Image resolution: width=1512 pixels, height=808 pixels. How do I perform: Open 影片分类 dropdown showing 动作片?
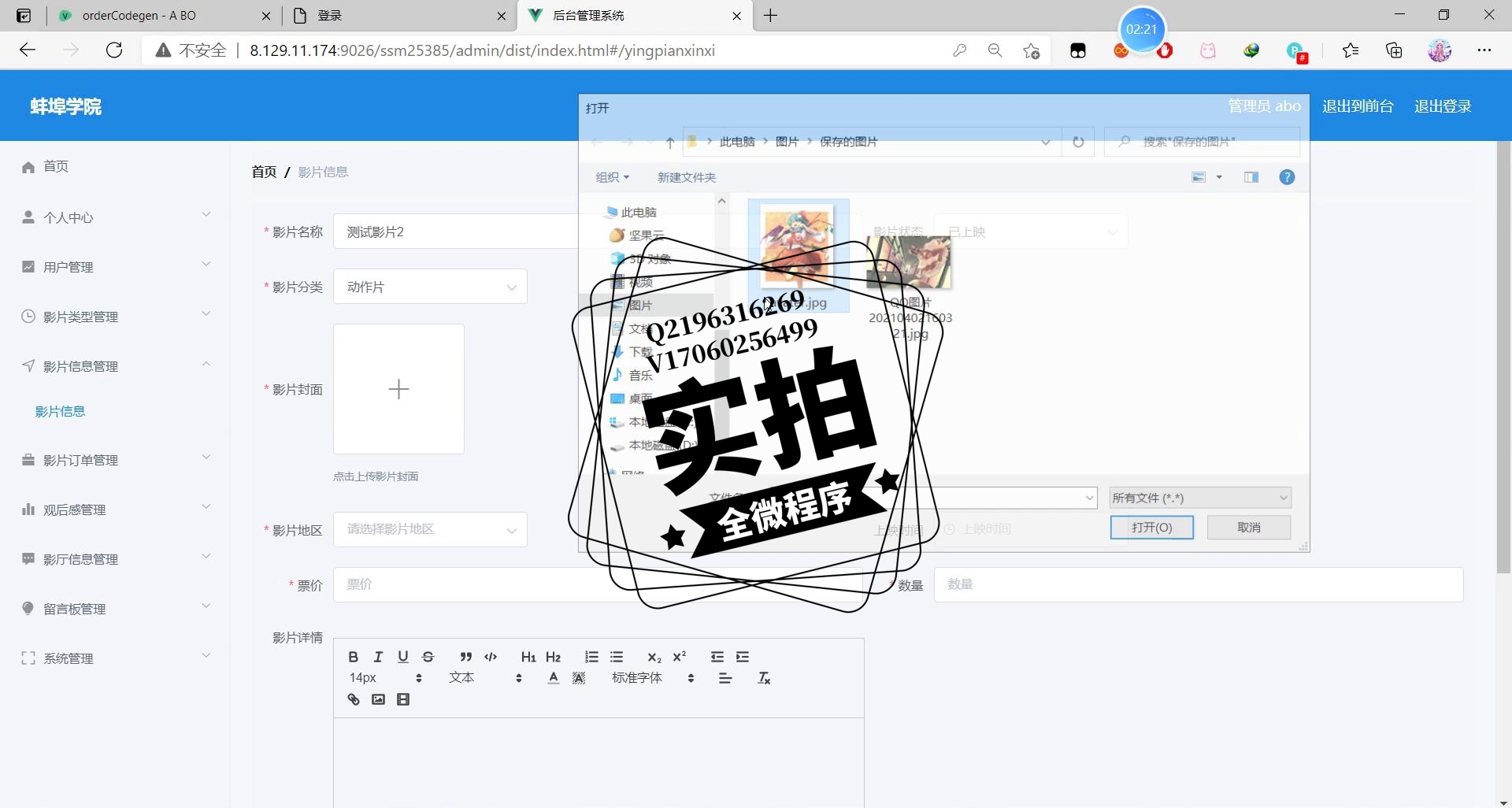click(430, 287)
